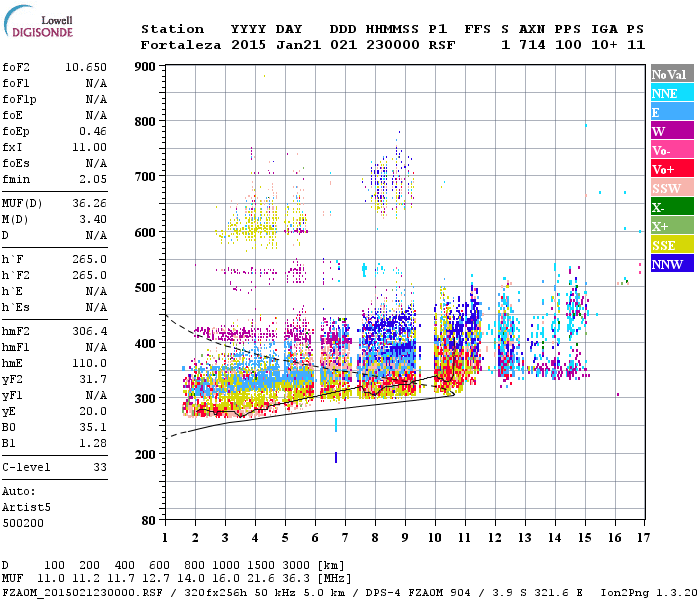Click the X- dark green legend swatch
The height and width of the screenshot is (600, 700).
(x=672, y=207)
